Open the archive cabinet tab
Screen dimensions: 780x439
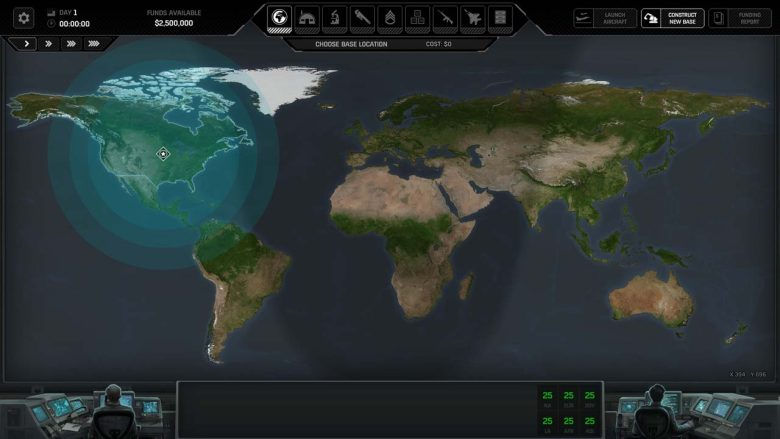(500, 18)
